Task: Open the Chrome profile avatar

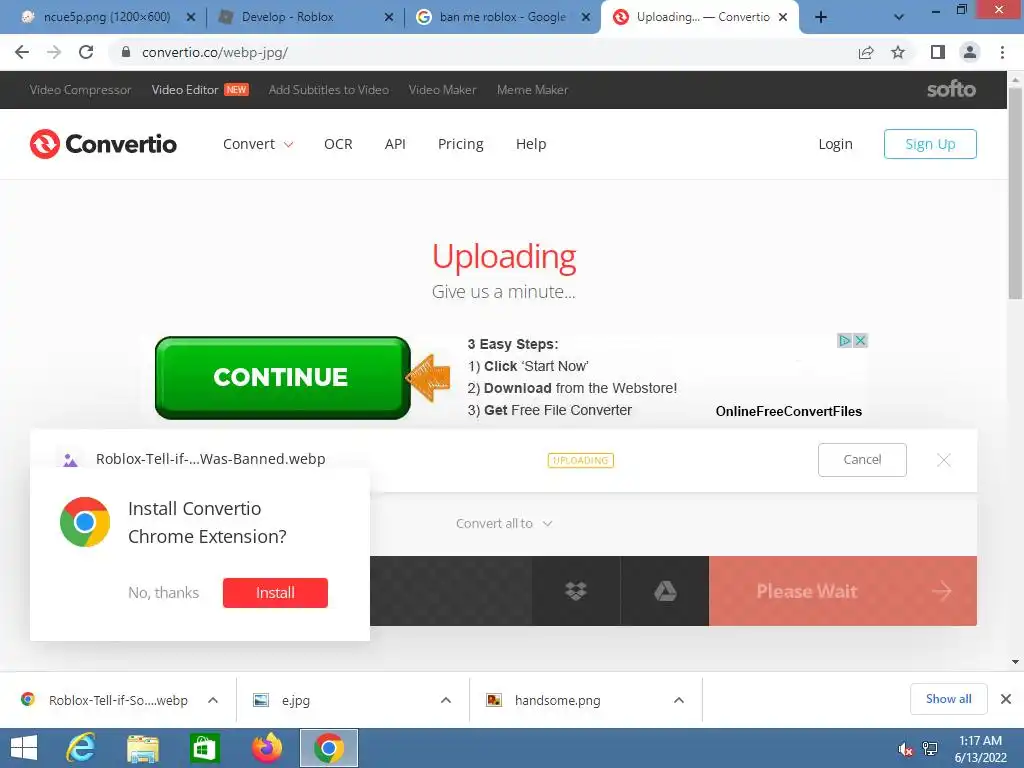Action: 970,52
